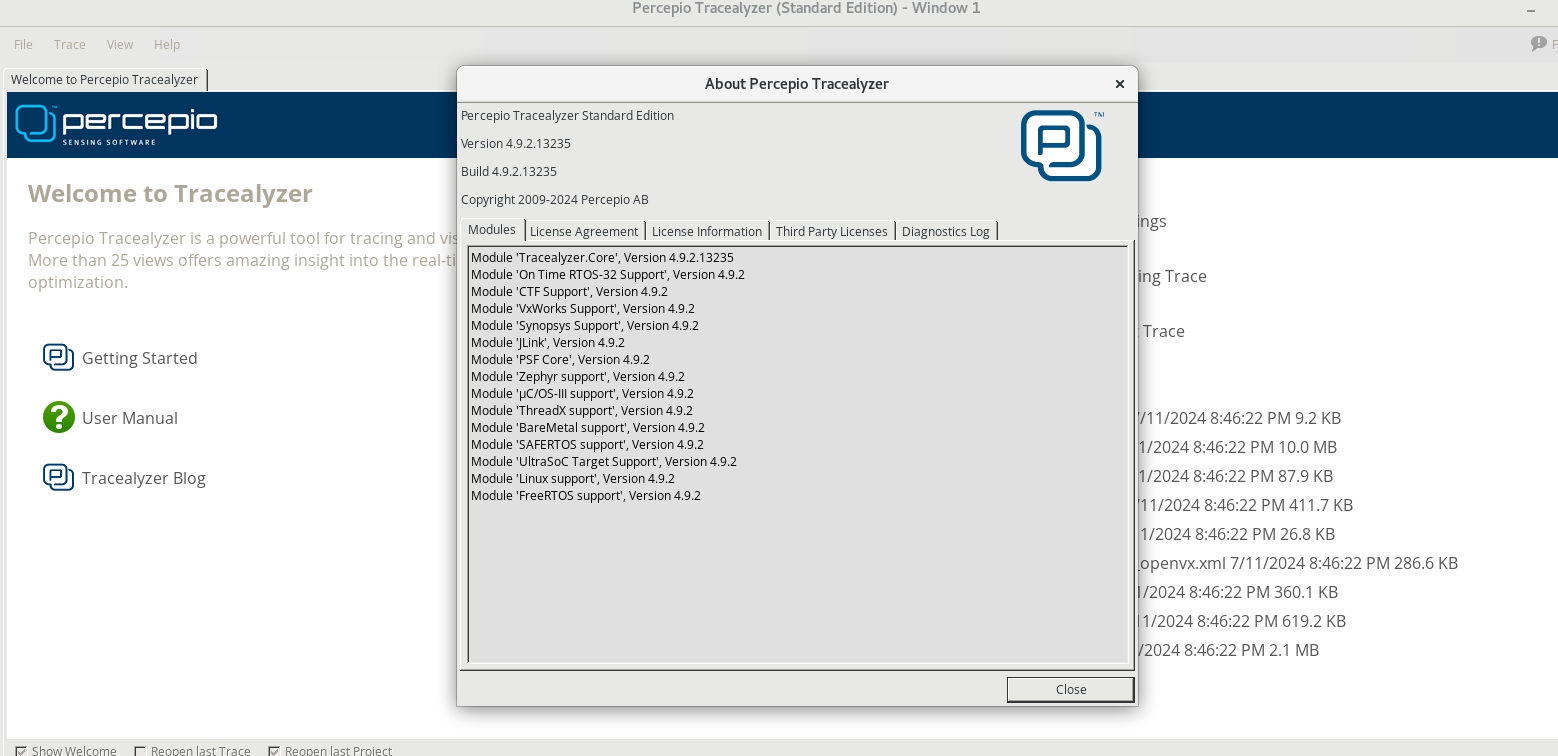This screenshot has height=756, width=1558.
Task: Select the 'FreeRTOS support' module line
Action: click(586, 495)
